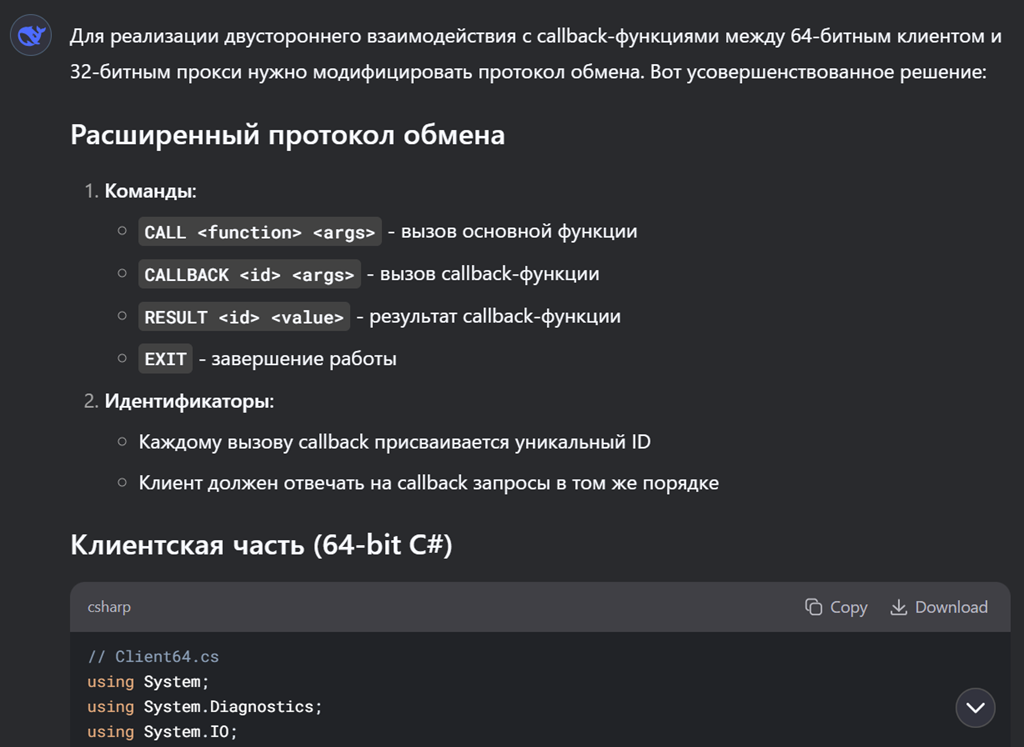Click the CALL <function> <args> code chip

[260, 232]
